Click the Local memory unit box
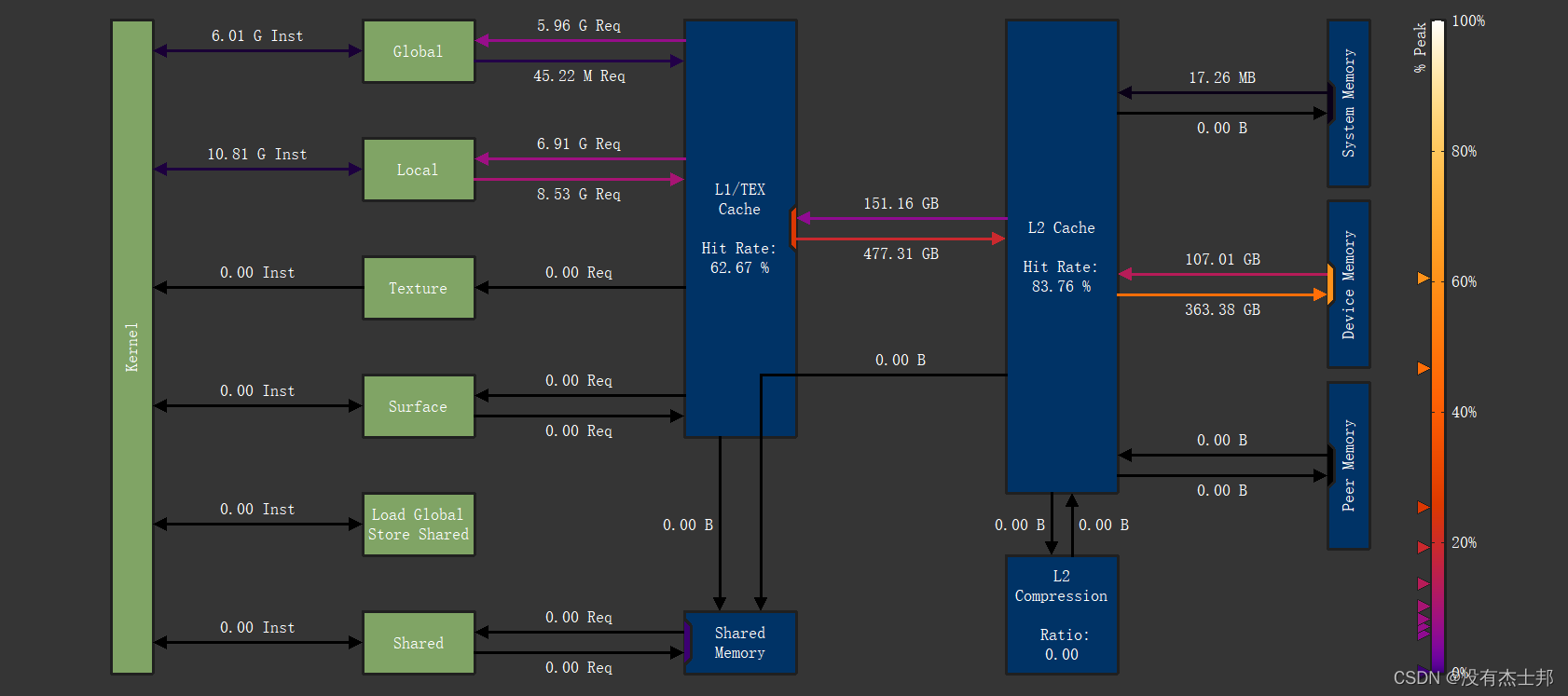 (419, 170)
